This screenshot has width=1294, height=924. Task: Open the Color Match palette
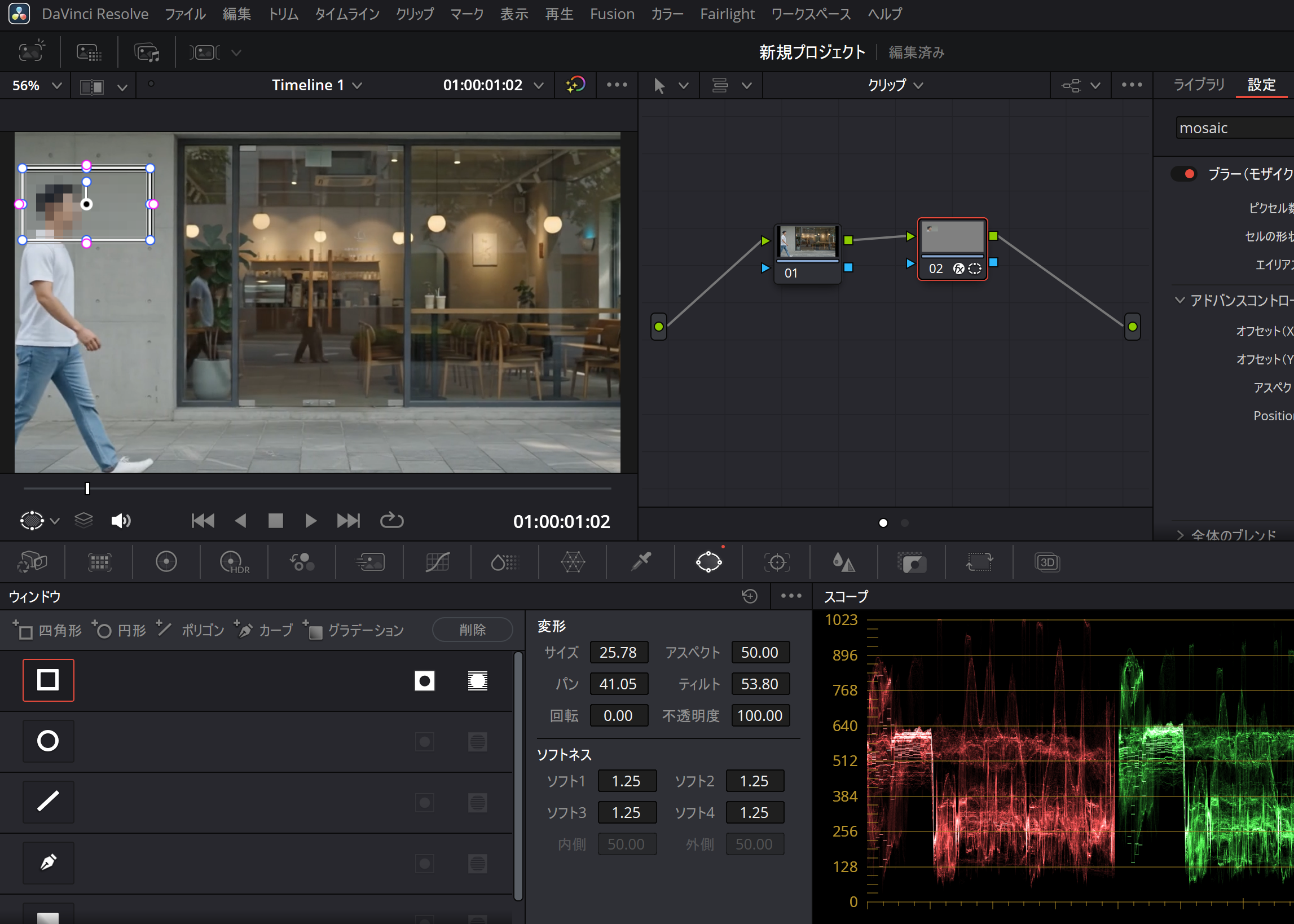tap(99, 562)
